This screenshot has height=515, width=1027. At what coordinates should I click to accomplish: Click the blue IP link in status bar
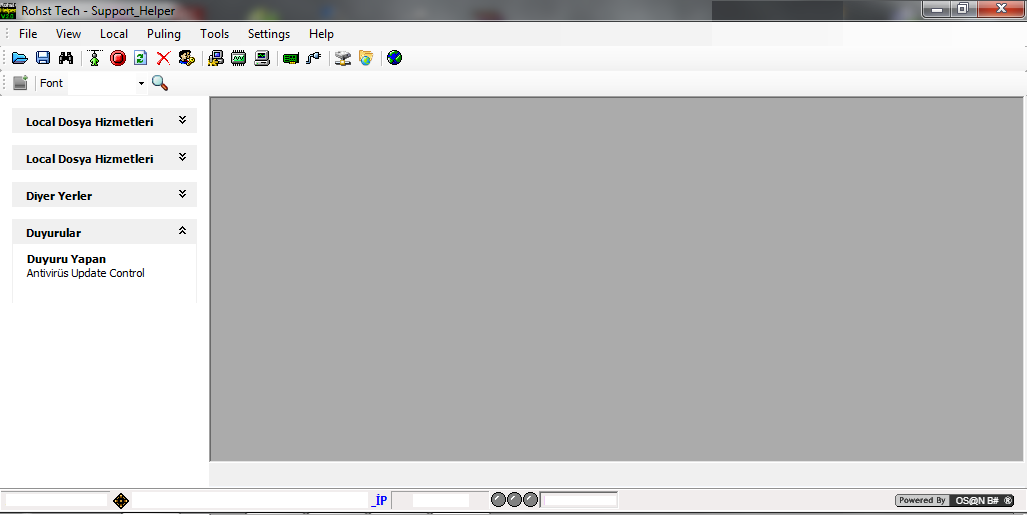click(379, 501)
